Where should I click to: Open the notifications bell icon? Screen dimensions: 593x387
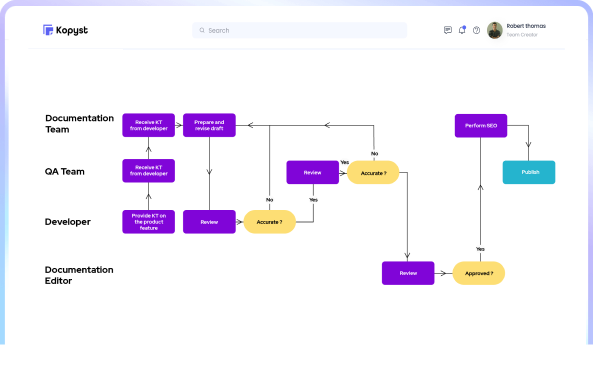[462, 30]
